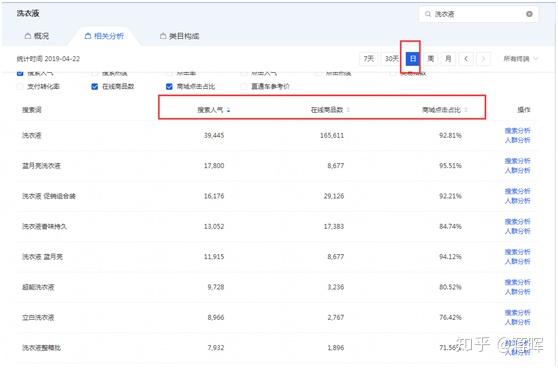Clear the 洗衣液 search box text
The width and height of the screenshot is (558, 368).
click(529, 14)
